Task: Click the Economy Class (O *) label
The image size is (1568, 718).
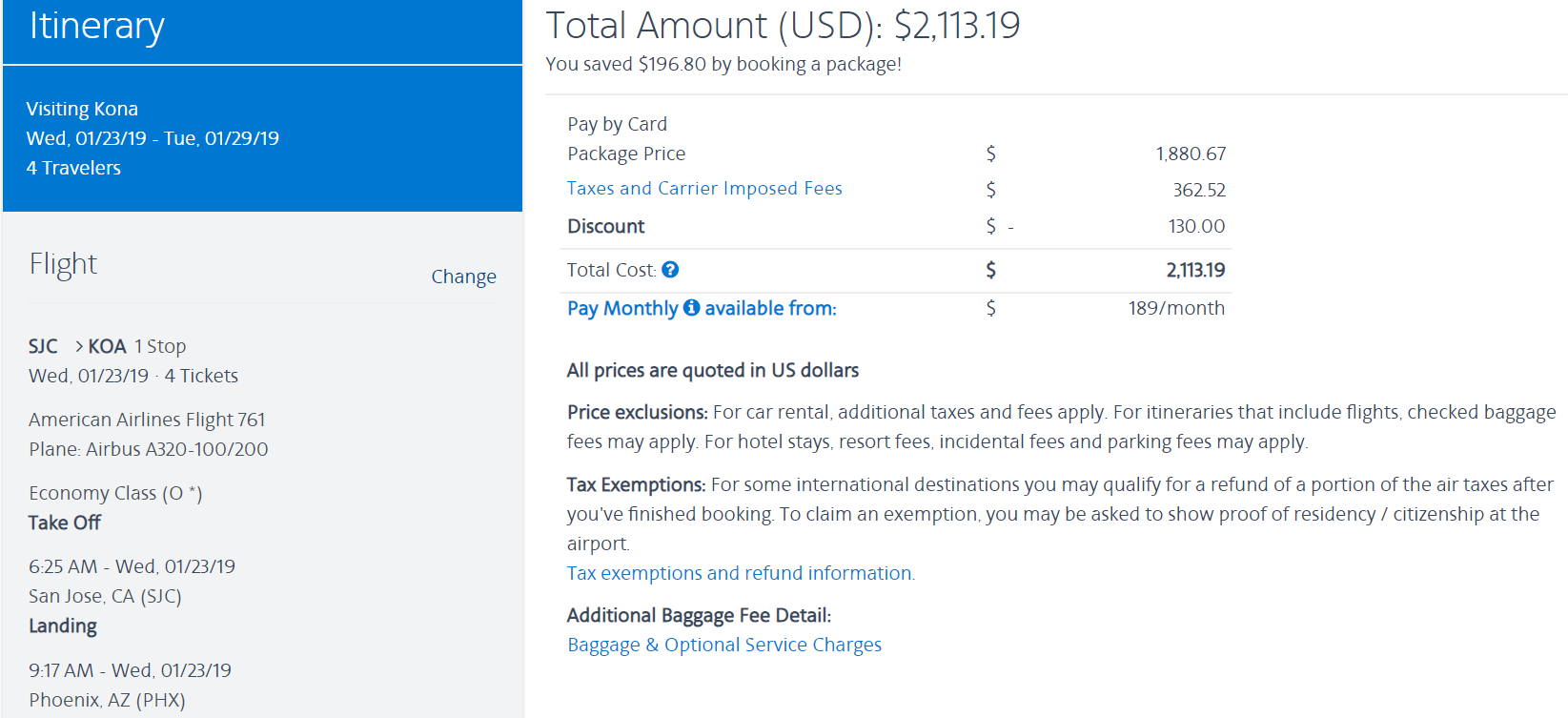Action: (115, 493)
